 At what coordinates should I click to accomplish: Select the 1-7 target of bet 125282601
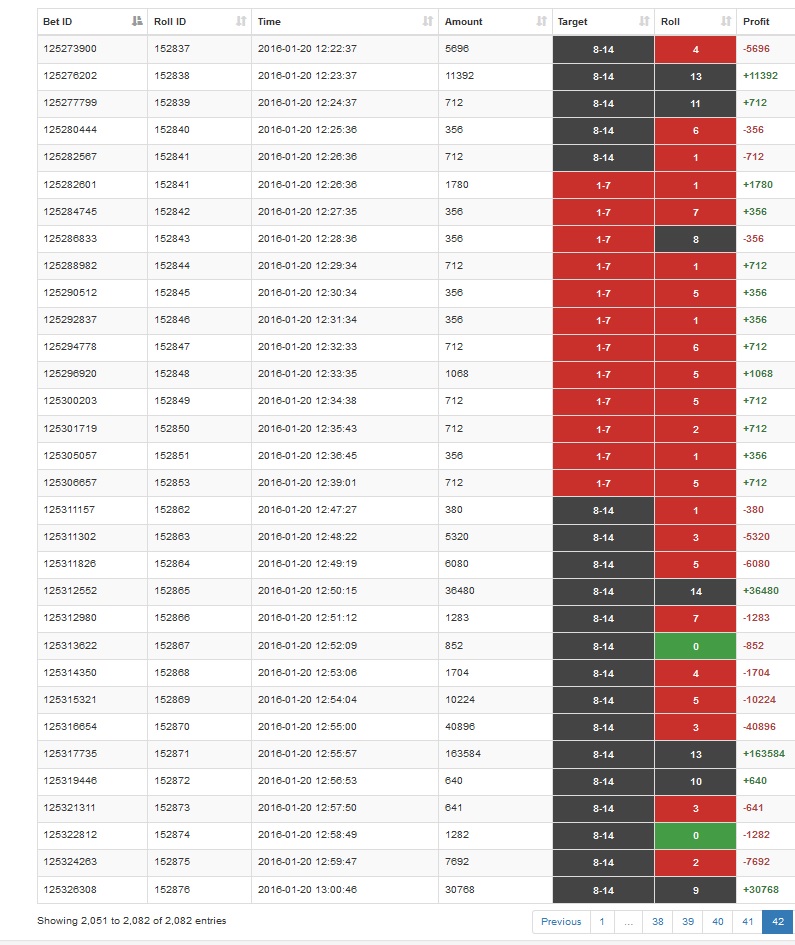[x=603, y=185]
